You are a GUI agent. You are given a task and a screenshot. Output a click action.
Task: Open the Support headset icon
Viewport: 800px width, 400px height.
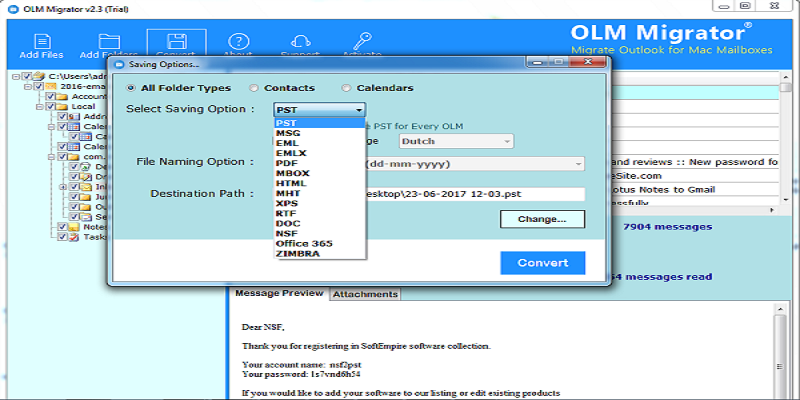click(300, 42)
